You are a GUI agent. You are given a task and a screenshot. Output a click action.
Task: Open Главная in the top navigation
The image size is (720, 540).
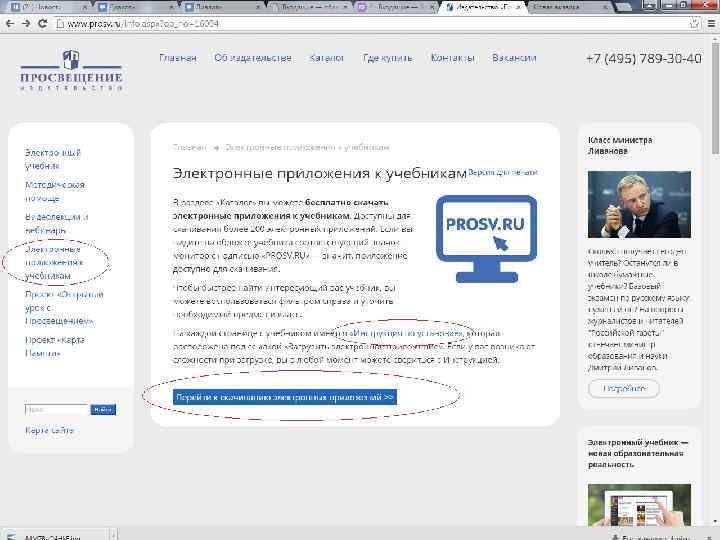pos(178,58)
